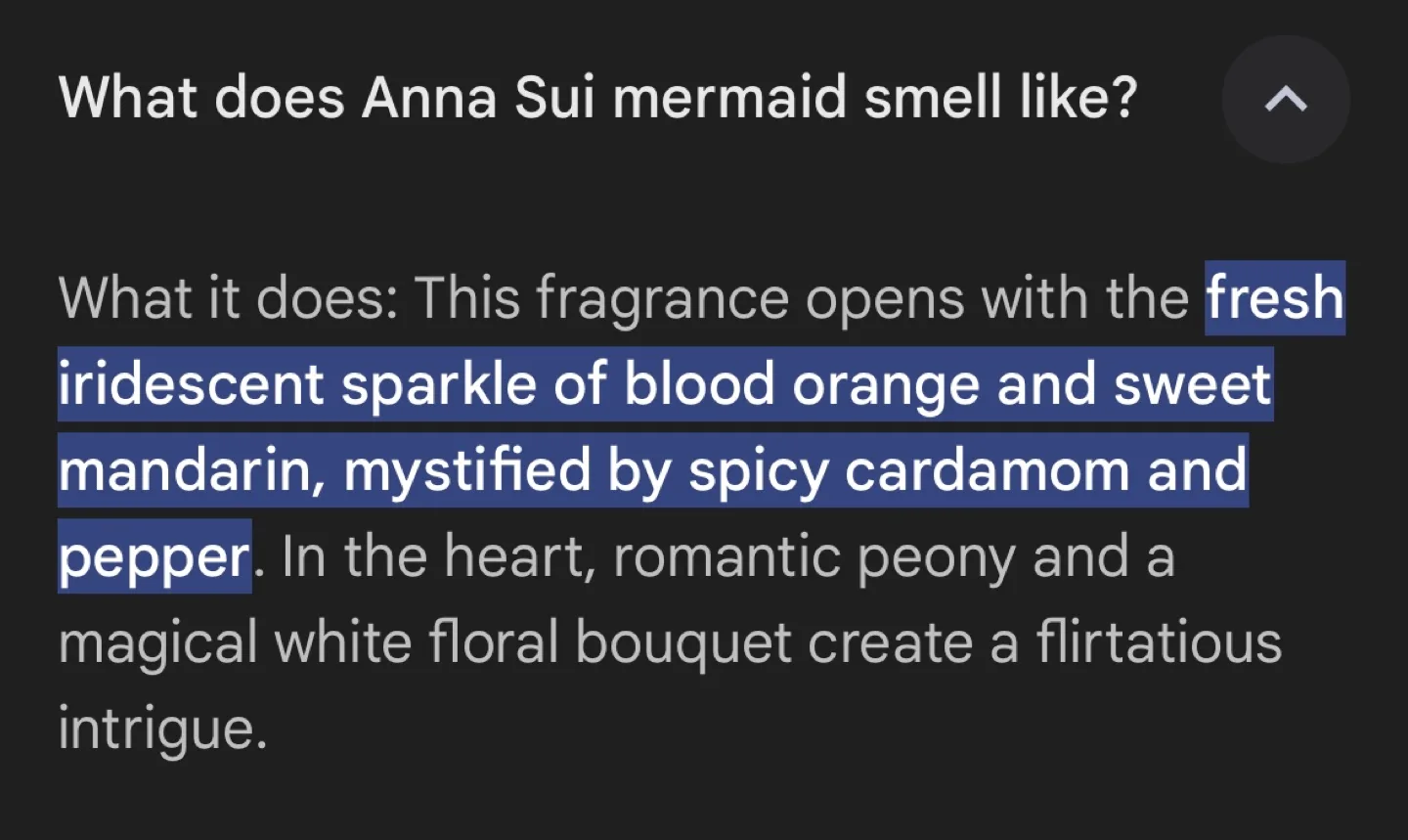Click the word 'mystified' in the answer
Screen dimensions: 1408x840
(x=469, y=470)
